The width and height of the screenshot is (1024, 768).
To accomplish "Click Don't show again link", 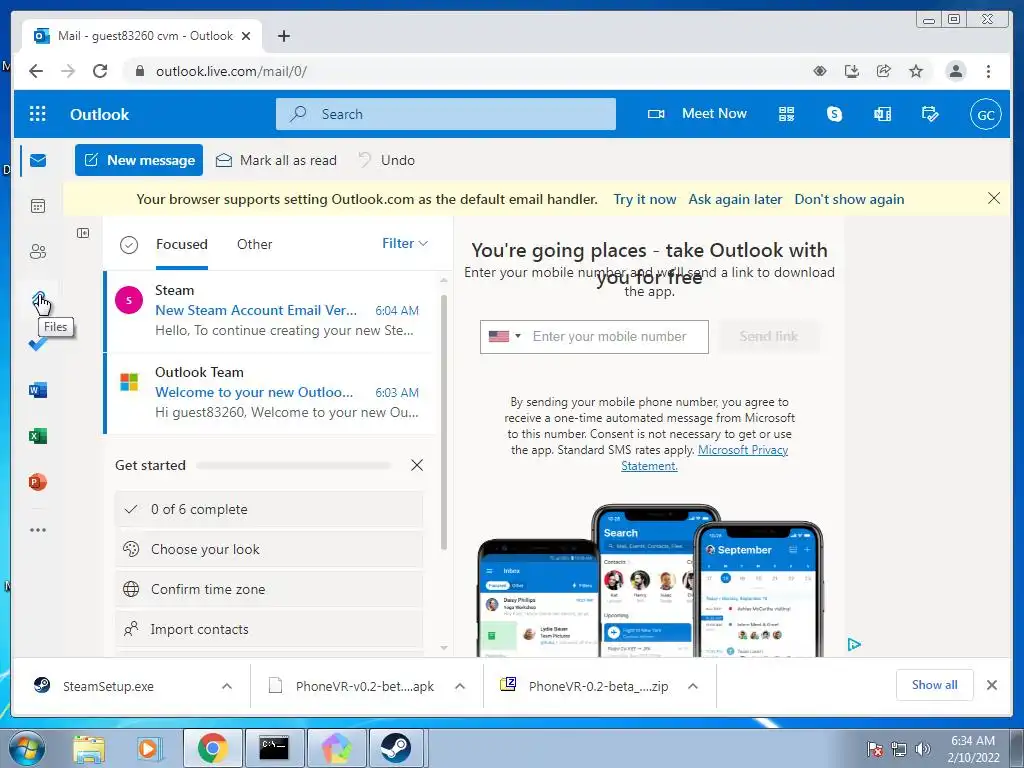I will point(849,200).
